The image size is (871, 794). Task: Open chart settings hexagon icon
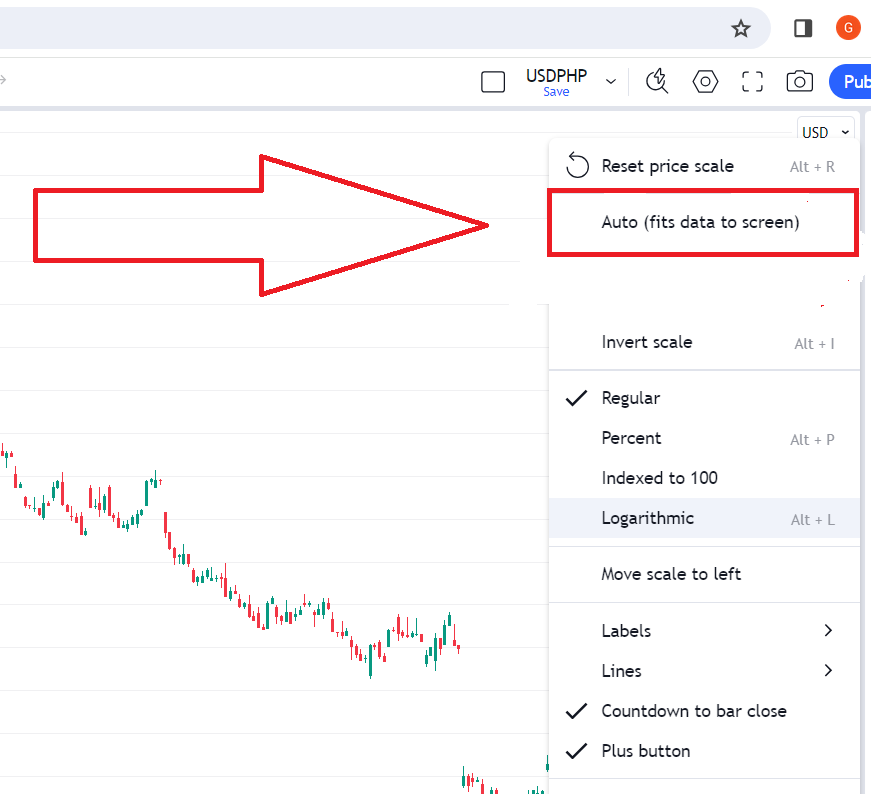click(x=706, y=82)
